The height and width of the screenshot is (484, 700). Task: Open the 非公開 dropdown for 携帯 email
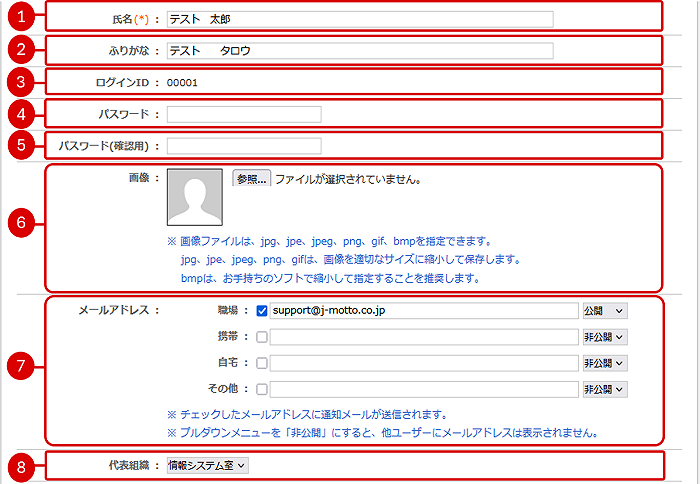coord(604,337)
